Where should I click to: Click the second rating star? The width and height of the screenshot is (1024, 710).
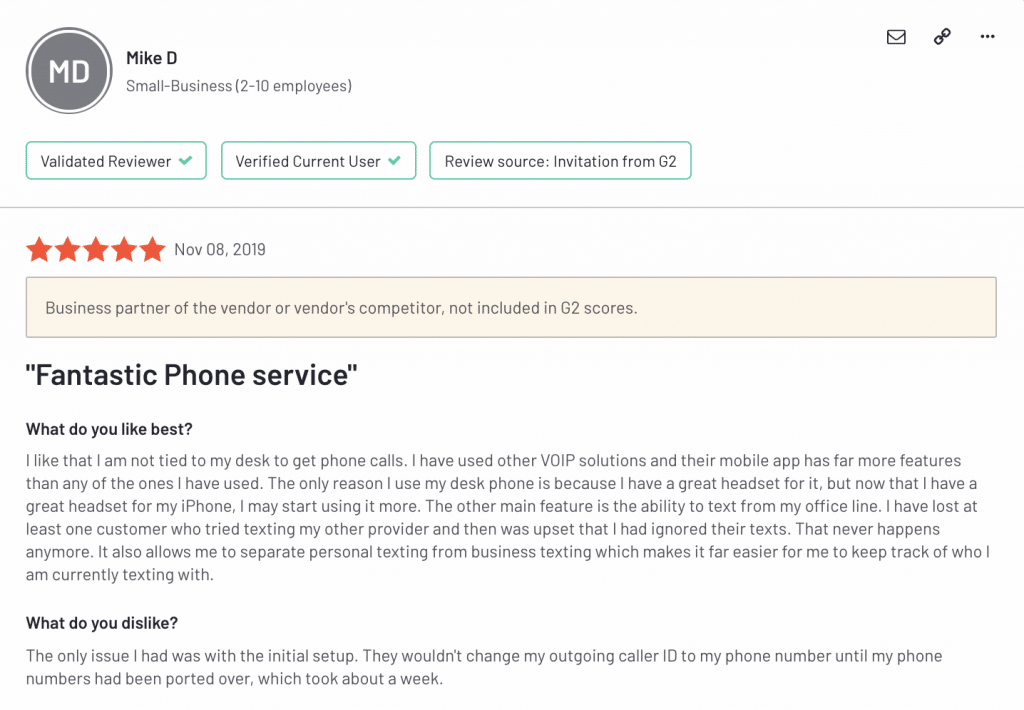click(x=67, y=249)
